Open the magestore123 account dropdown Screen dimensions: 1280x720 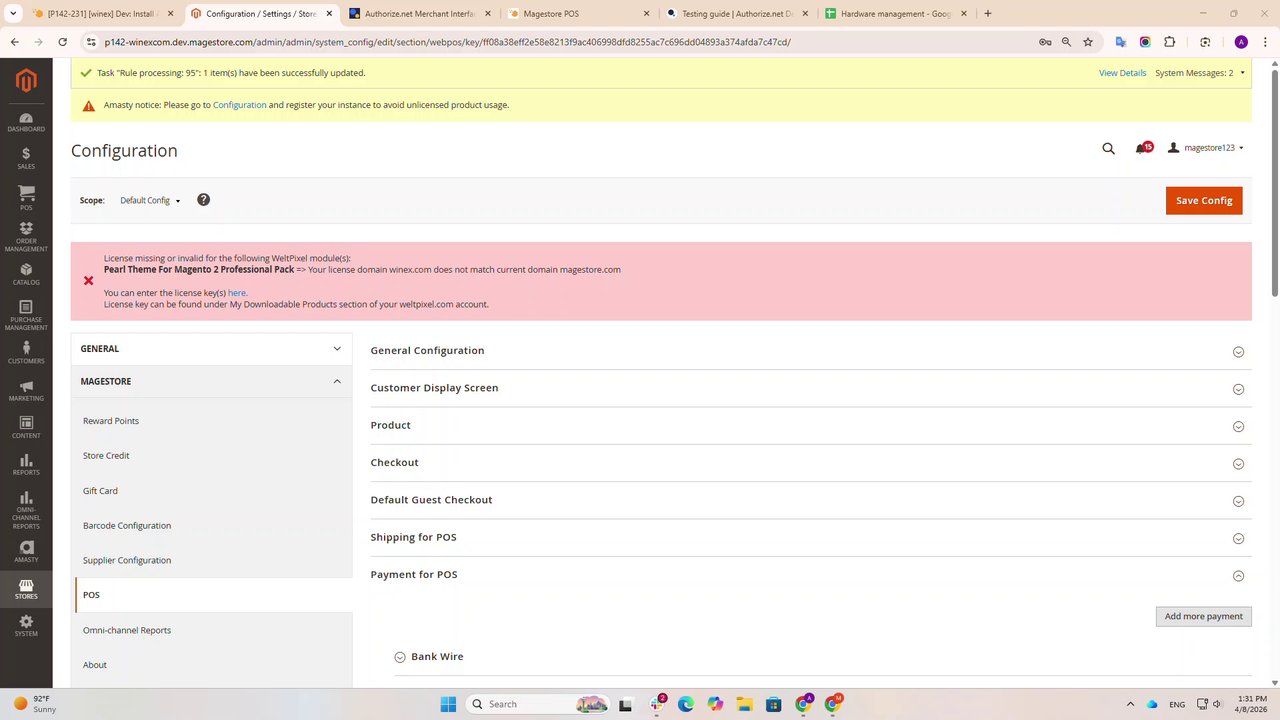(1206, 148)
